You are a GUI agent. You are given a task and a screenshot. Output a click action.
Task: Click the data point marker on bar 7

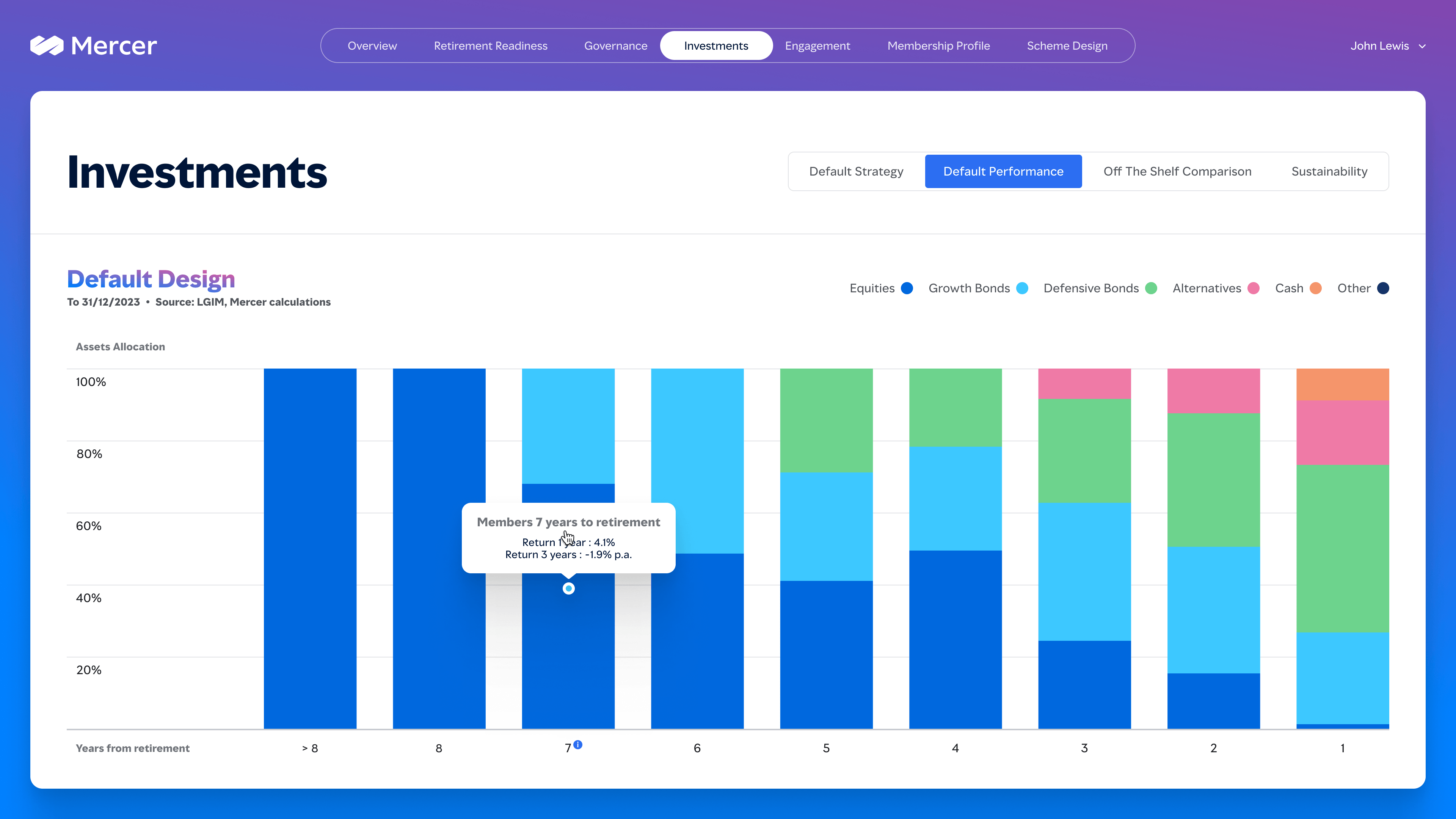(x=569, y=588)
